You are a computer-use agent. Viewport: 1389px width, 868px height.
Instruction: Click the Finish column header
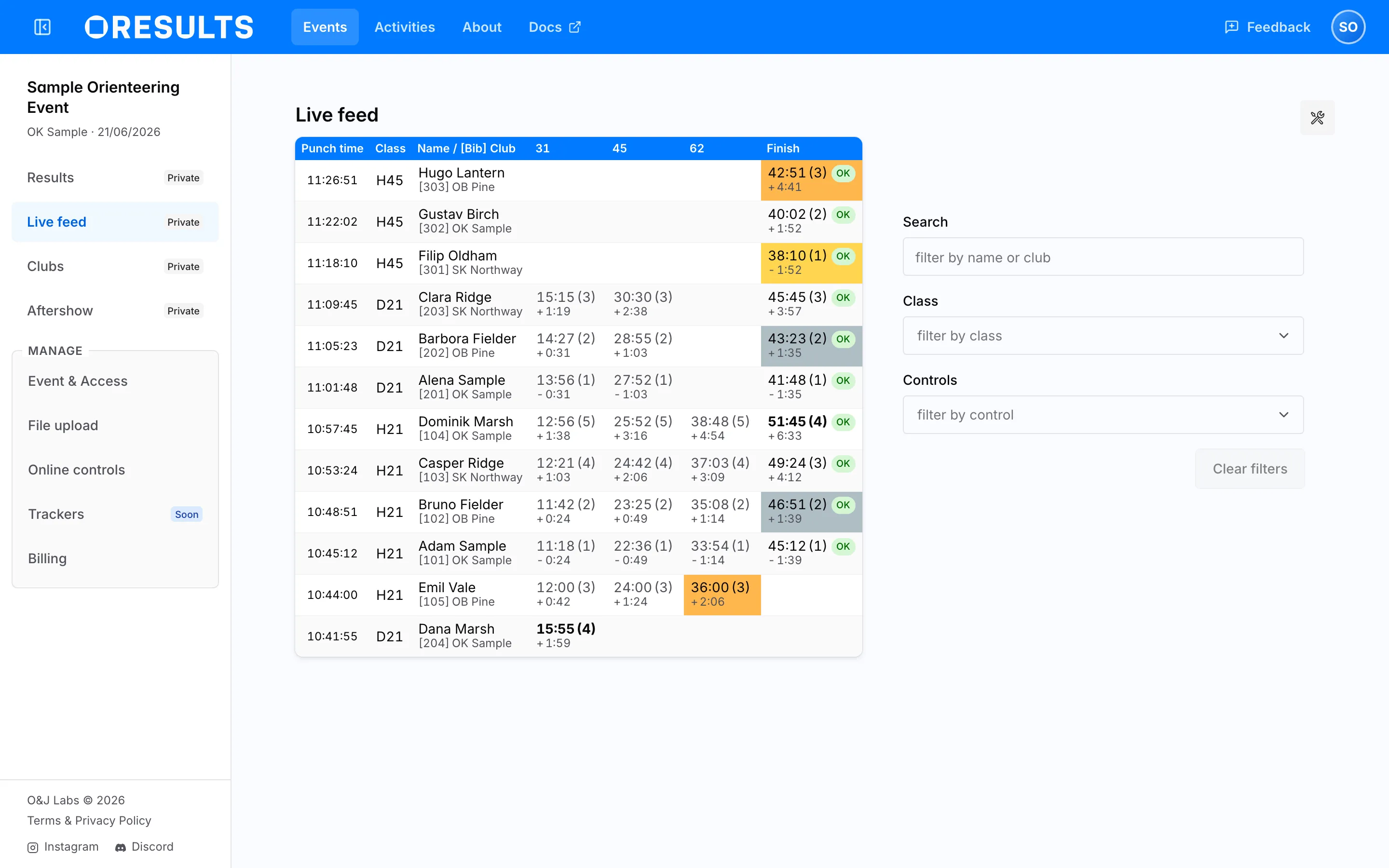point(783,148)
